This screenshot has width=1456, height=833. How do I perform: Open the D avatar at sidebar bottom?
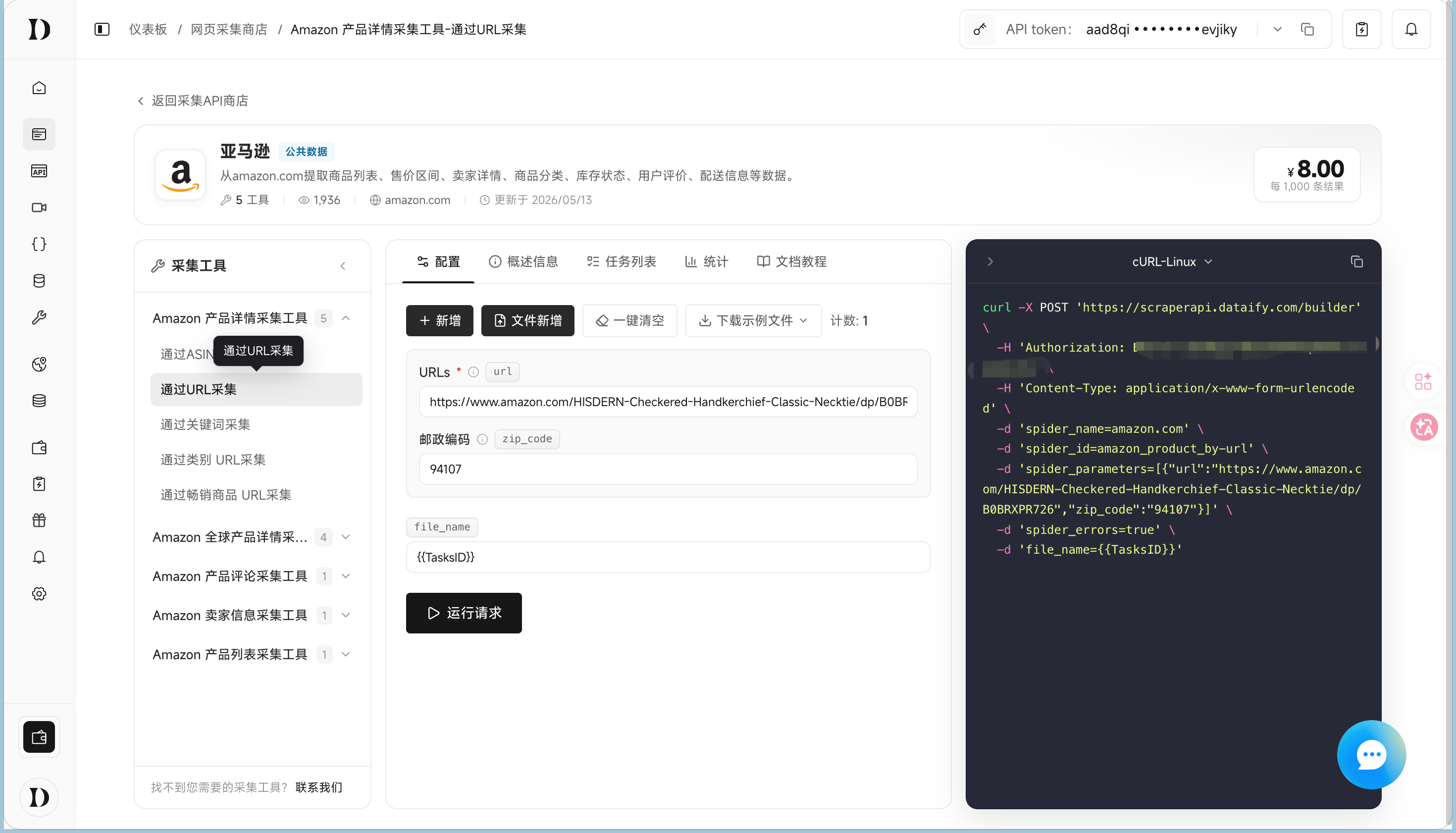39,797
